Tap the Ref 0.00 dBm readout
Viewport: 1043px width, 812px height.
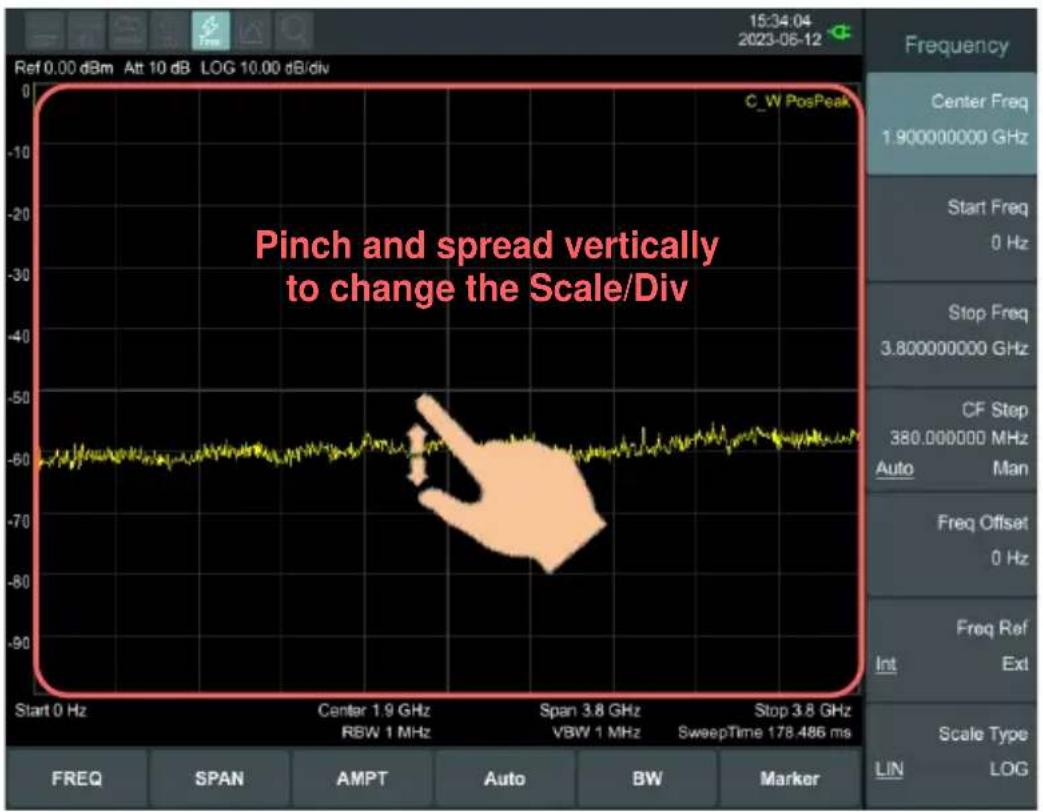click(x=64, y=68)
